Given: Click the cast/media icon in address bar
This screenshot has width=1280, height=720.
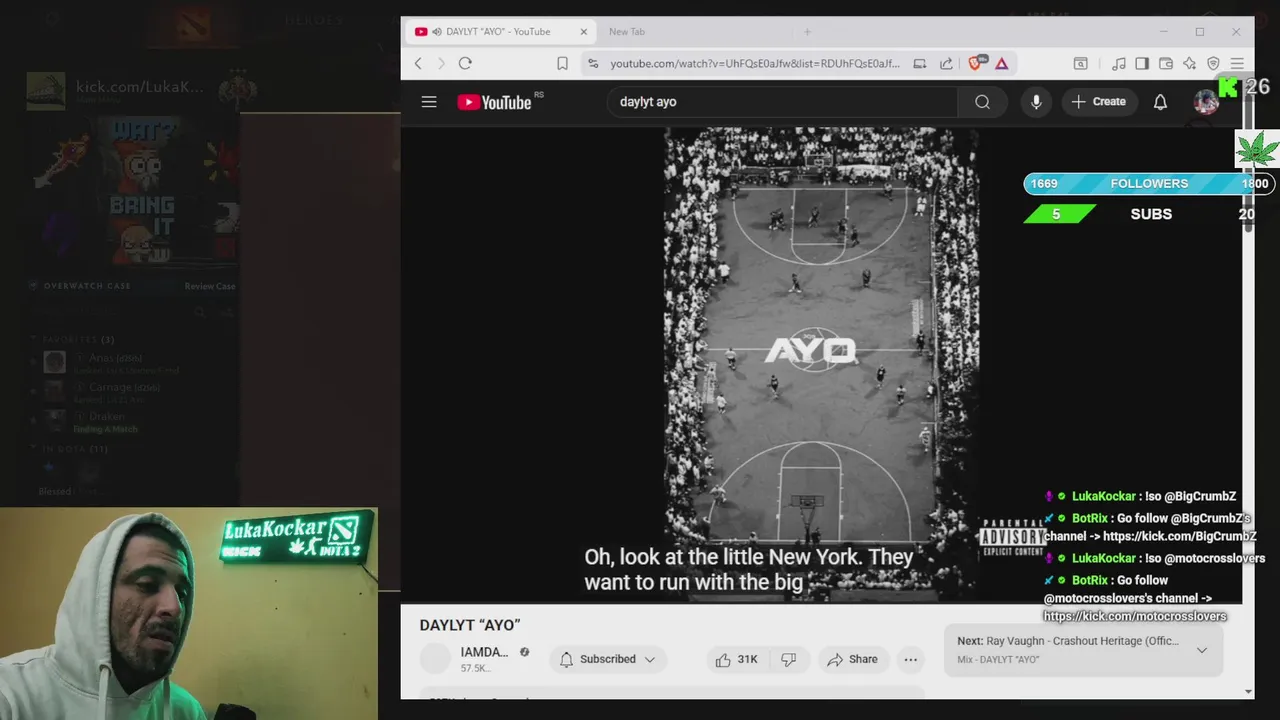Looking at the screenshot, I should [x=920, y=63].
